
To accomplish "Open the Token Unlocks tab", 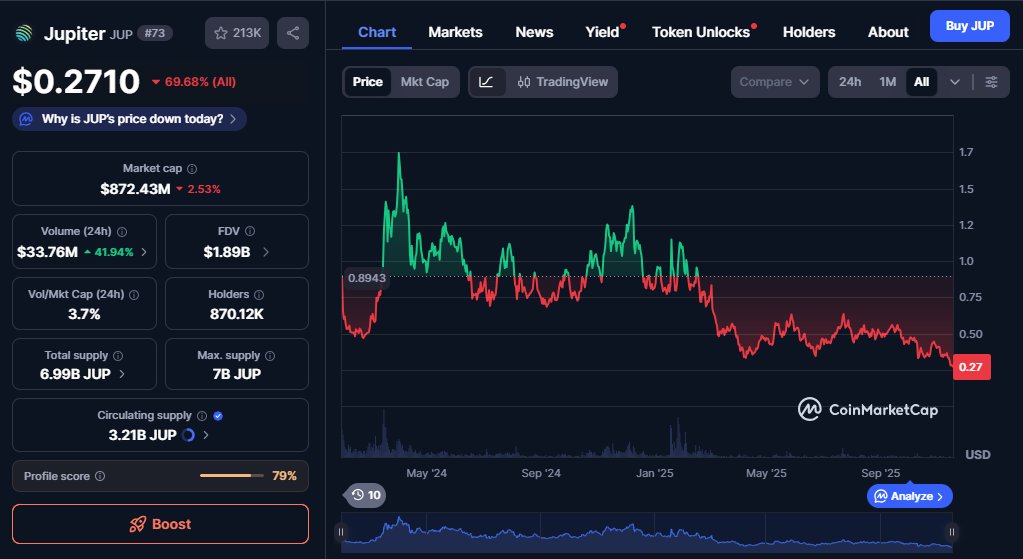I will (701, 32).
